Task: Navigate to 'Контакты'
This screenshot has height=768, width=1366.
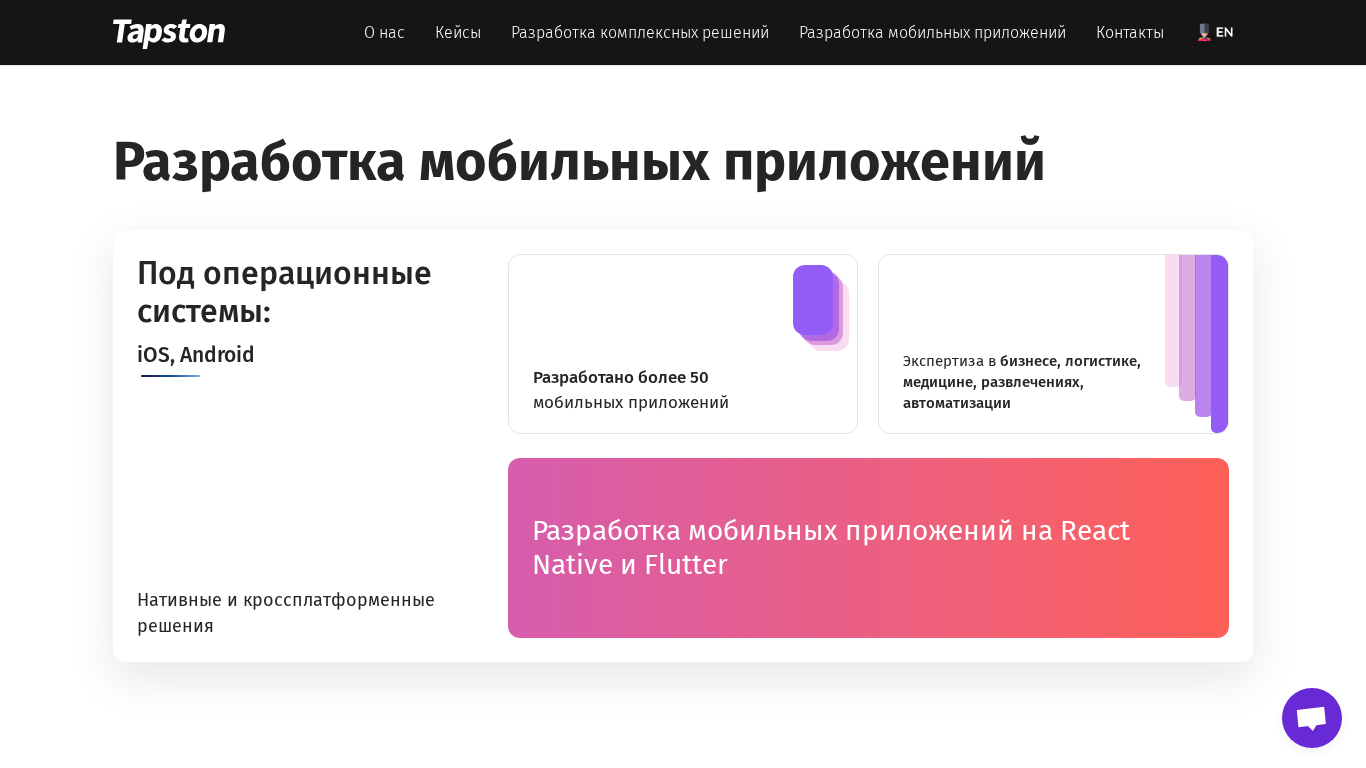Action: coord(1130,33)
